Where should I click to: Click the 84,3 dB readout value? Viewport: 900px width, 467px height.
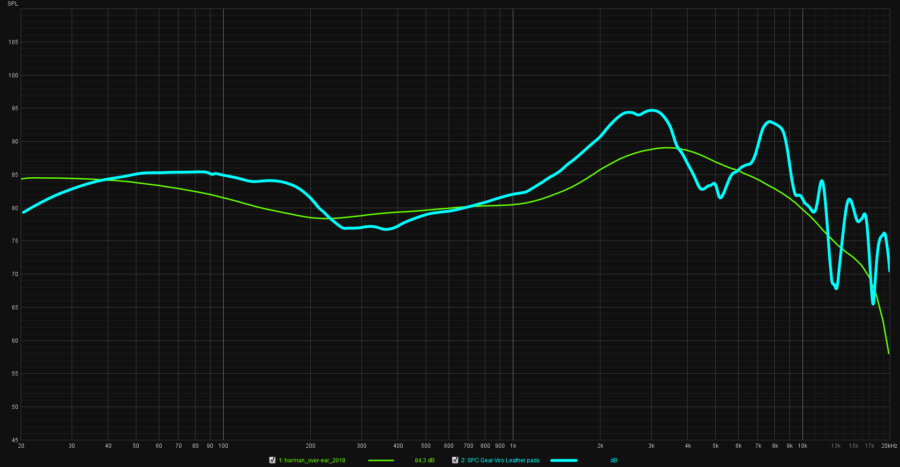pos(425,460)
